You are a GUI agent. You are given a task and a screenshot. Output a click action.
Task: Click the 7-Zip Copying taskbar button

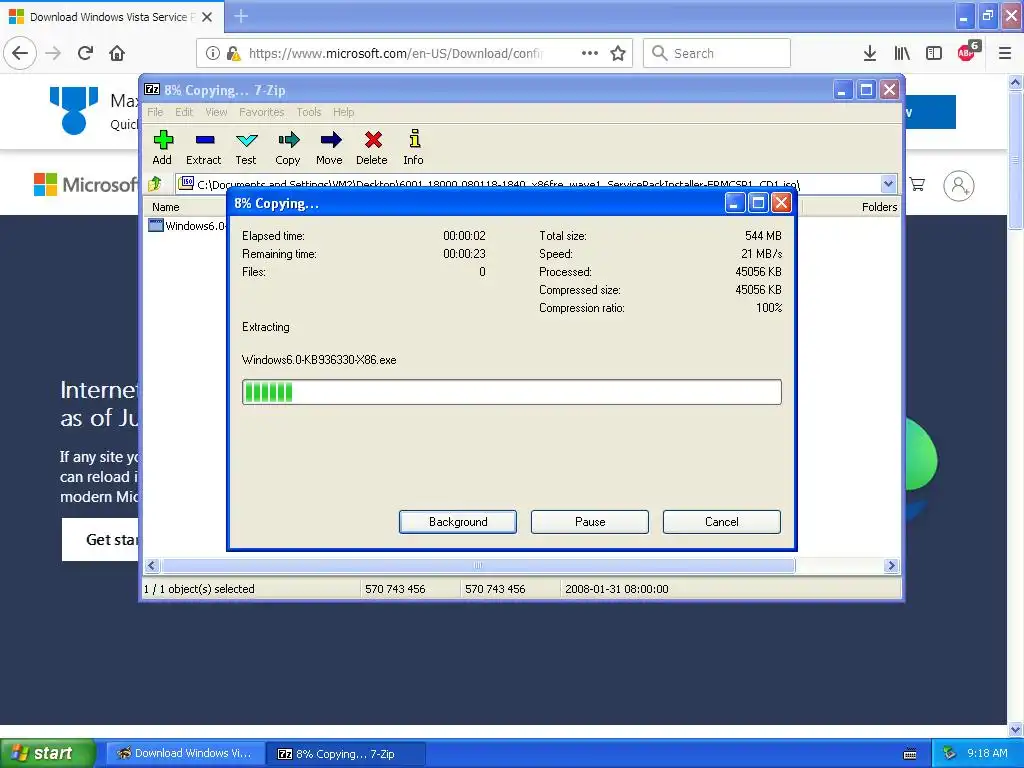point(346,754)
